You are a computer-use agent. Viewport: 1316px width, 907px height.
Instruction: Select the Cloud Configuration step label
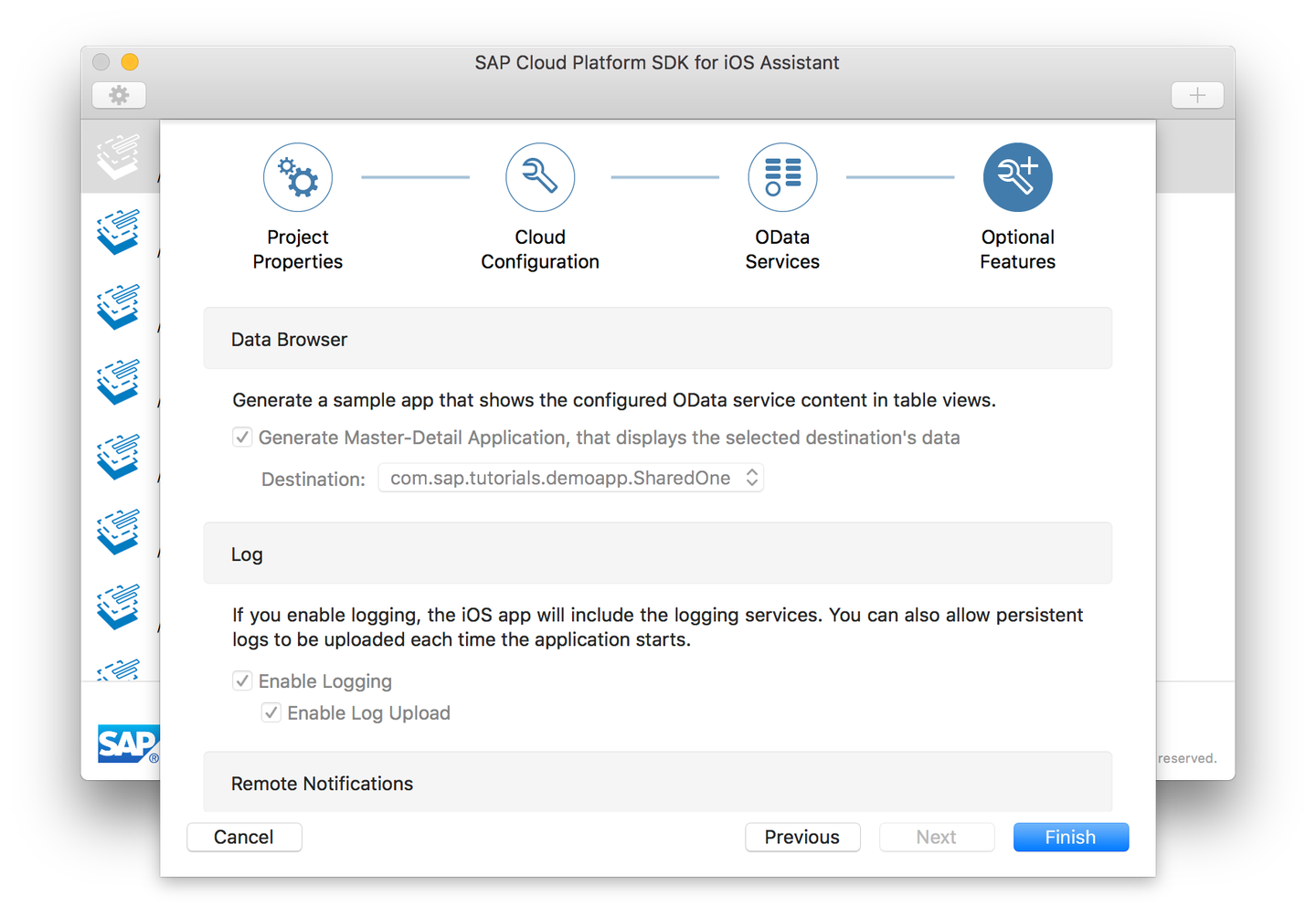coord(540,249)
